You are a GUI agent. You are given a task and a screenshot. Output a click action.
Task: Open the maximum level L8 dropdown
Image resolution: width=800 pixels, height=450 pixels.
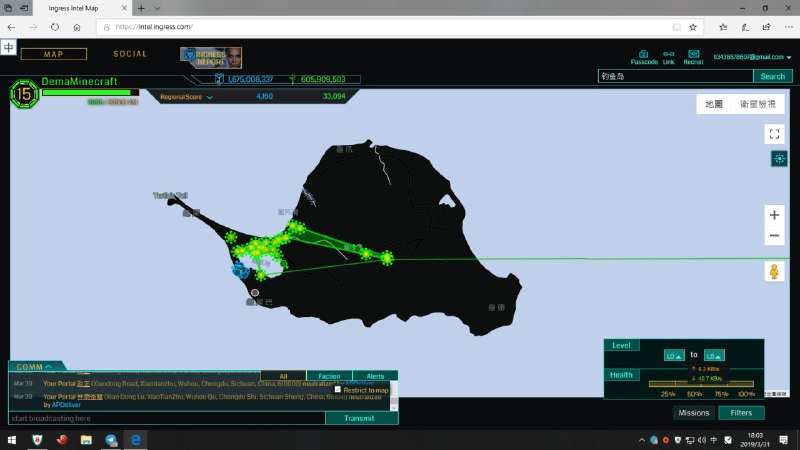tap(714, 355)
